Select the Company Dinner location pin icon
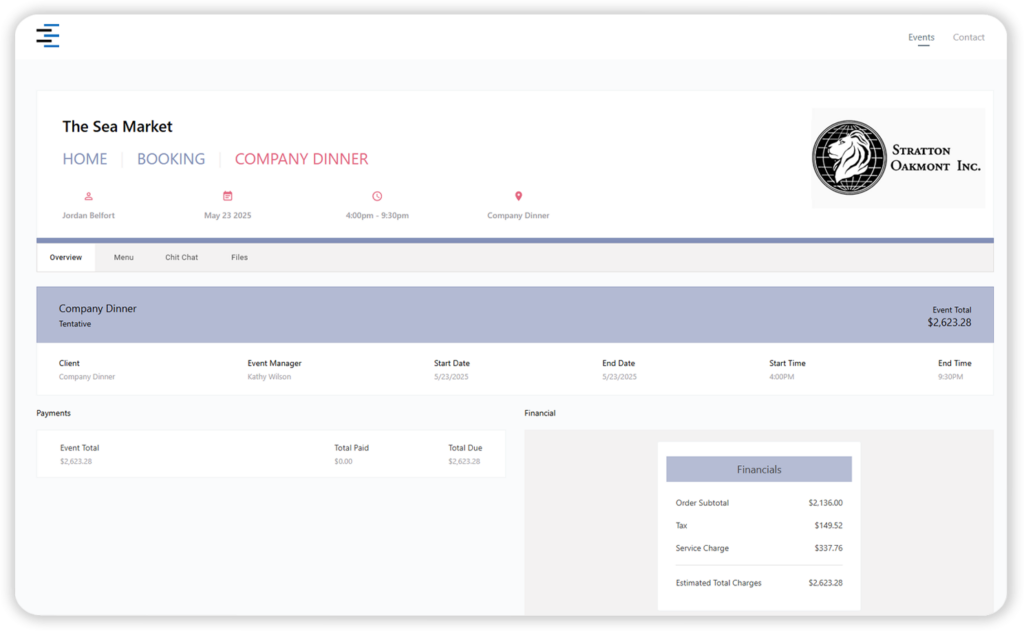1024x631 pixels. click(x=518, y=195)
